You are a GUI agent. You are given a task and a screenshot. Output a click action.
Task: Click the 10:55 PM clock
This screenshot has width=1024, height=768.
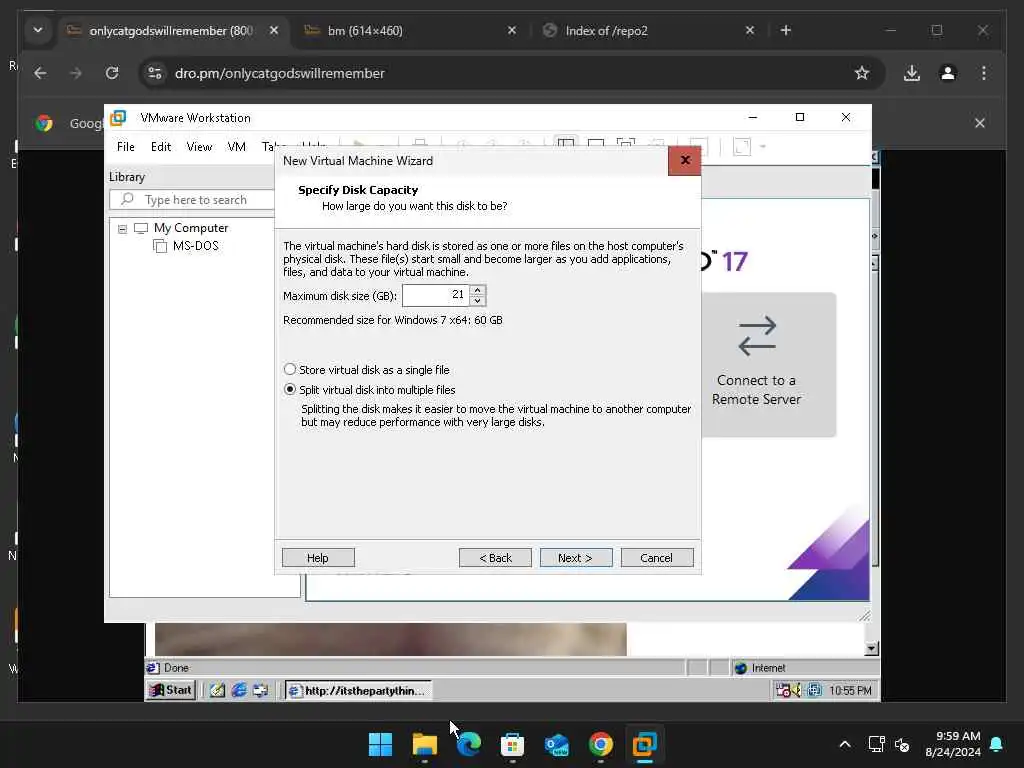[850, 690]
